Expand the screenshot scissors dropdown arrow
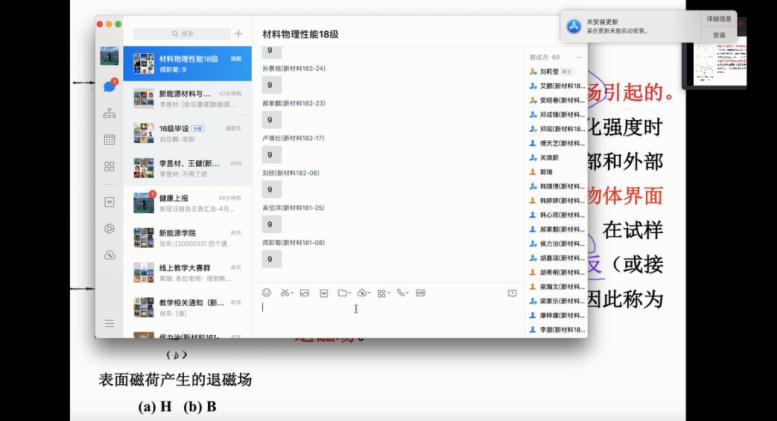 click(293, 294)
